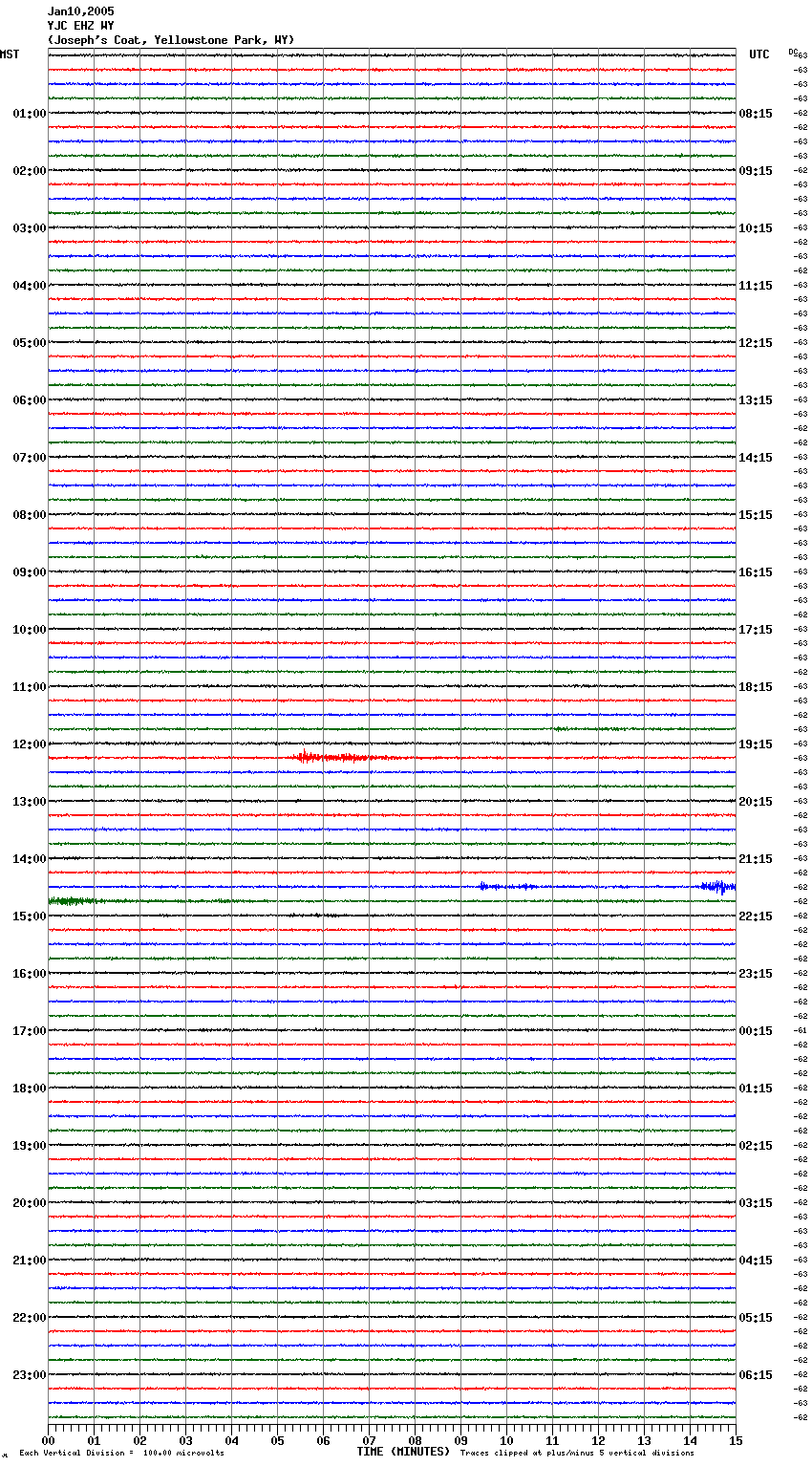Select the 12:00 MST time label
The height and width of the screenshot is (1466, 812).
coord(30,744)
